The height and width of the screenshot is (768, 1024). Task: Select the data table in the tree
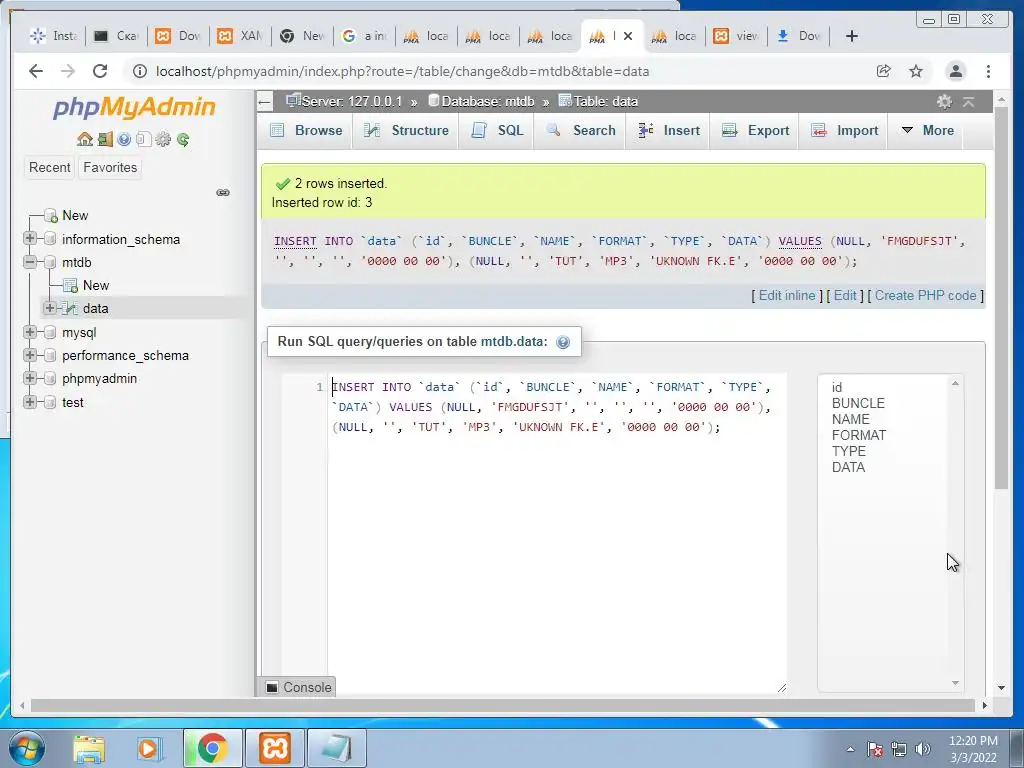pyautogui.click(x=95, y=308)
